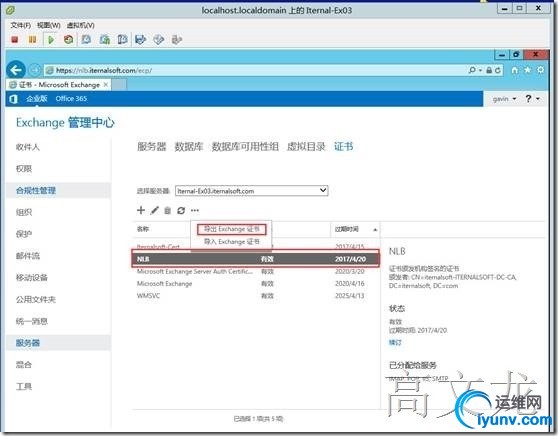Image resolution: width=558 pixels, height=436 pixels.
Task: Open 邮件流 in the sidebar
Action: tap(28, 256)
